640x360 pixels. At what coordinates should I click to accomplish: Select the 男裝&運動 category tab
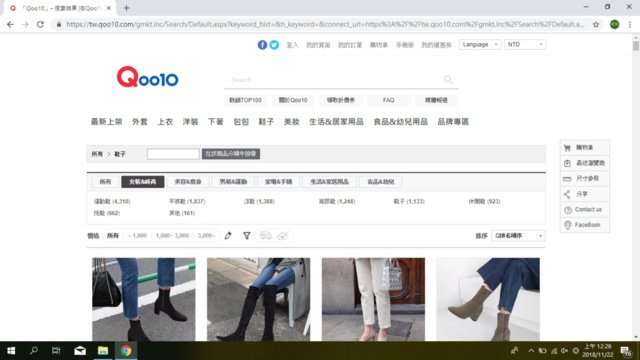(233, 182)
